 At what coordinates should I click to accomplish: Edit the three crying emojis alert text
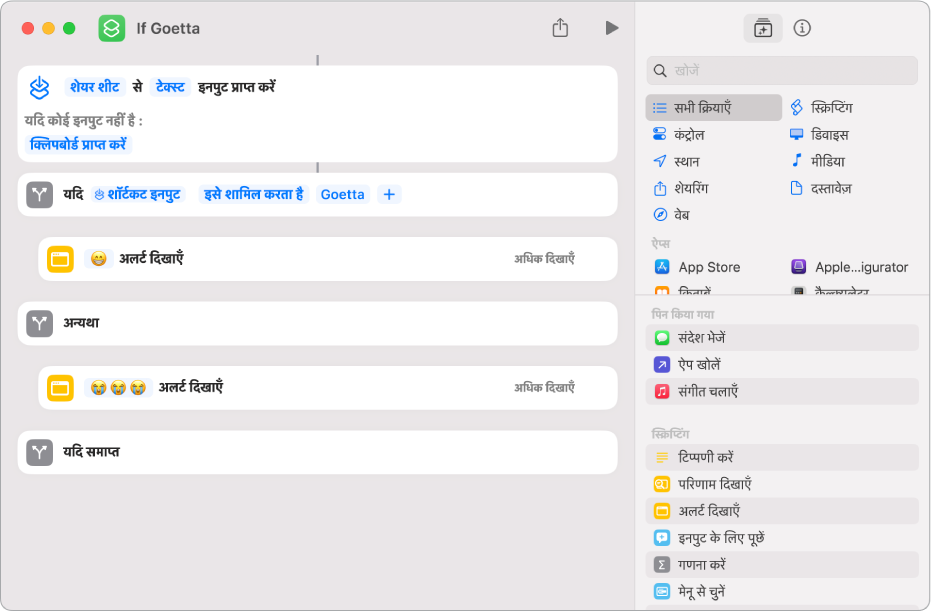click(x=118, y=388)
